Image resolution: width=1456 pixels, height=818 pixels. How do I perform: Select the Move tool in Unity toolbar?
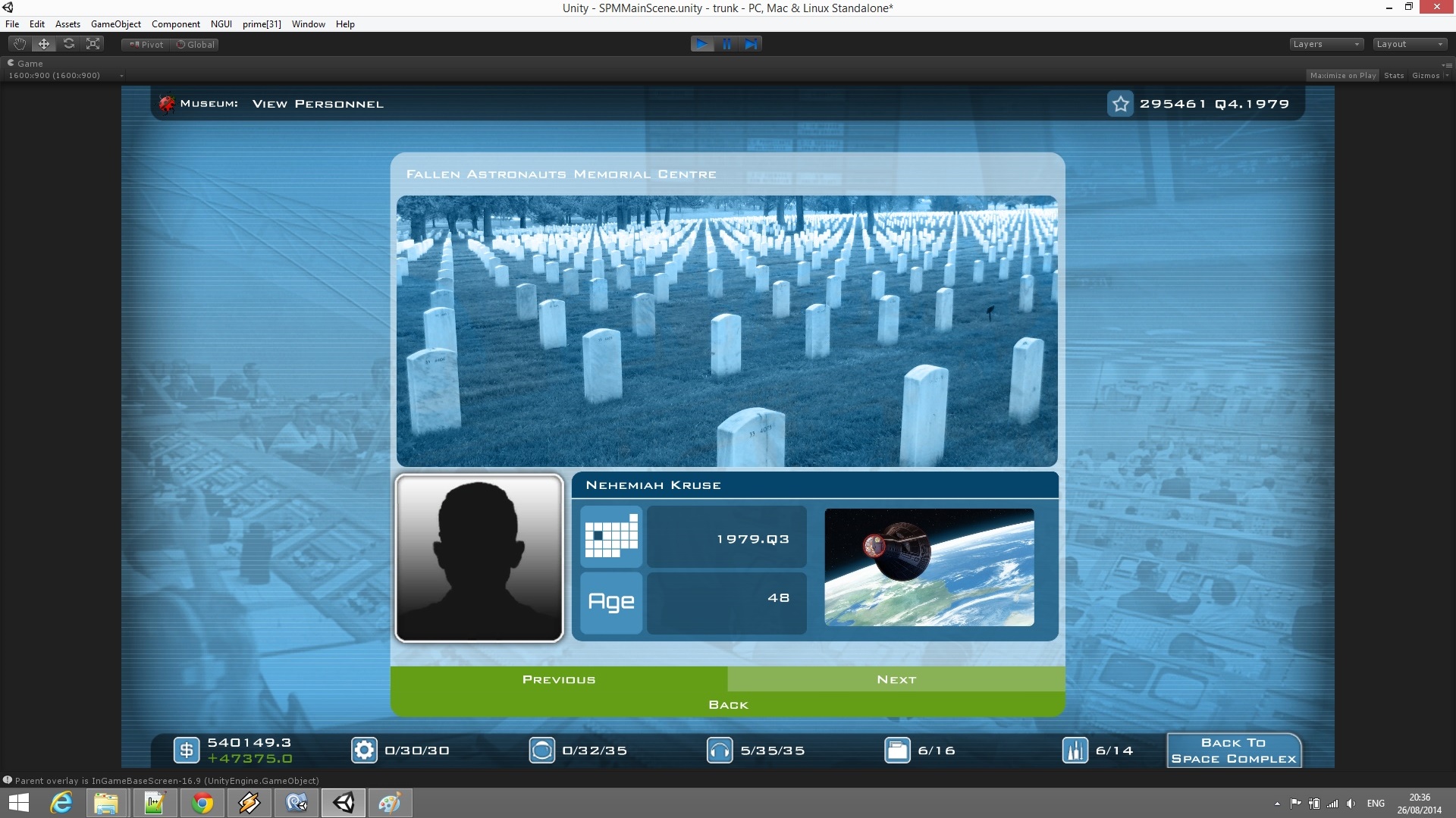(44, 44)
